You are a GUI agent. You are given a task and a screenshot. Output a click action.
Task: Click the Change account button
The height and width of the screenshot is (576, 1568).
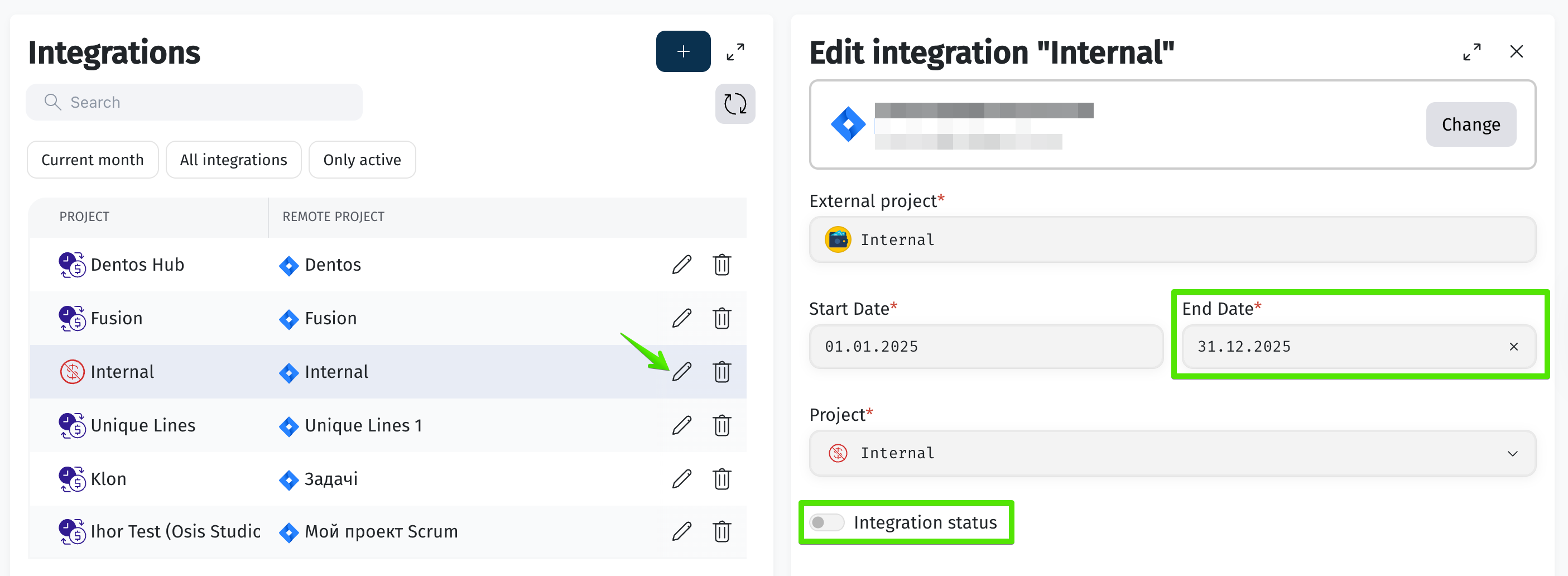(x=1470, y=125)
